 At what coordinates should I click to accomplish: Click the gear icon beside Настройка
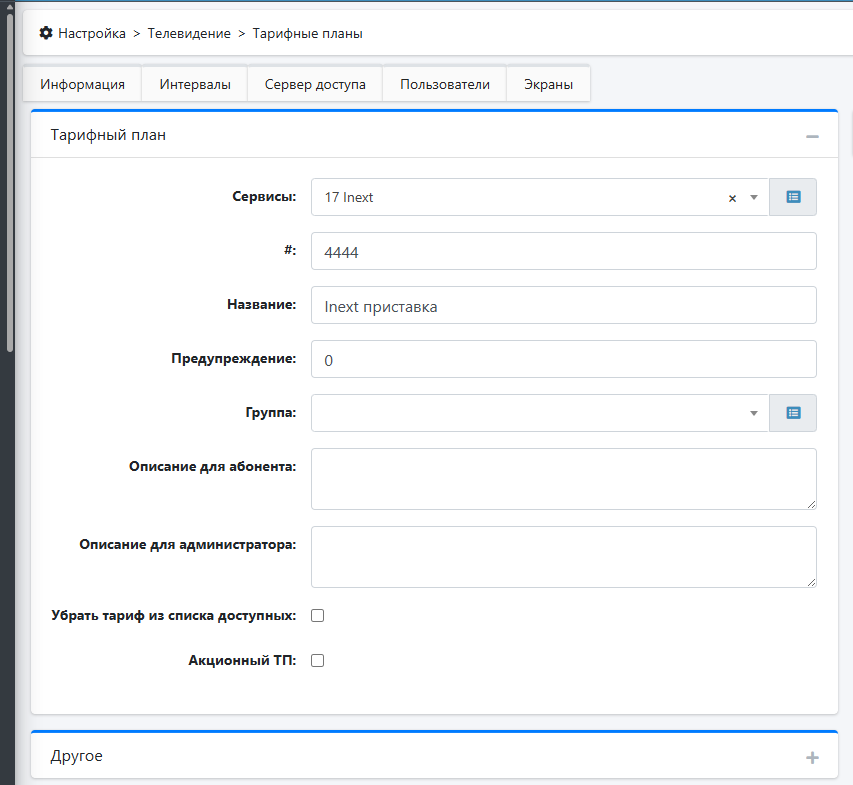pos(45,33)
